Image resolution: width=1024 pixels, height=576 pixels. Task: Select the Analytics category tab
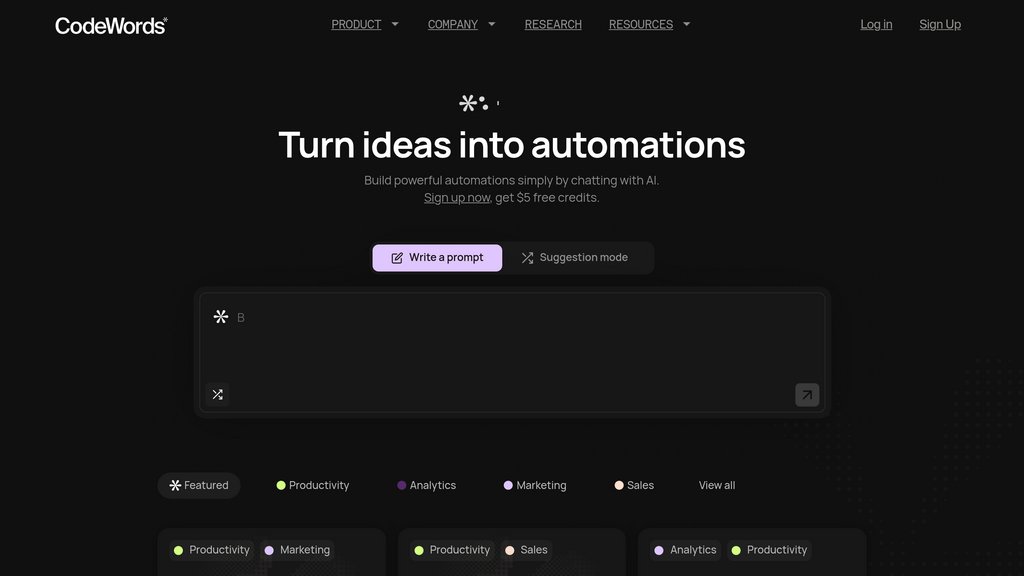coord(426,485)
